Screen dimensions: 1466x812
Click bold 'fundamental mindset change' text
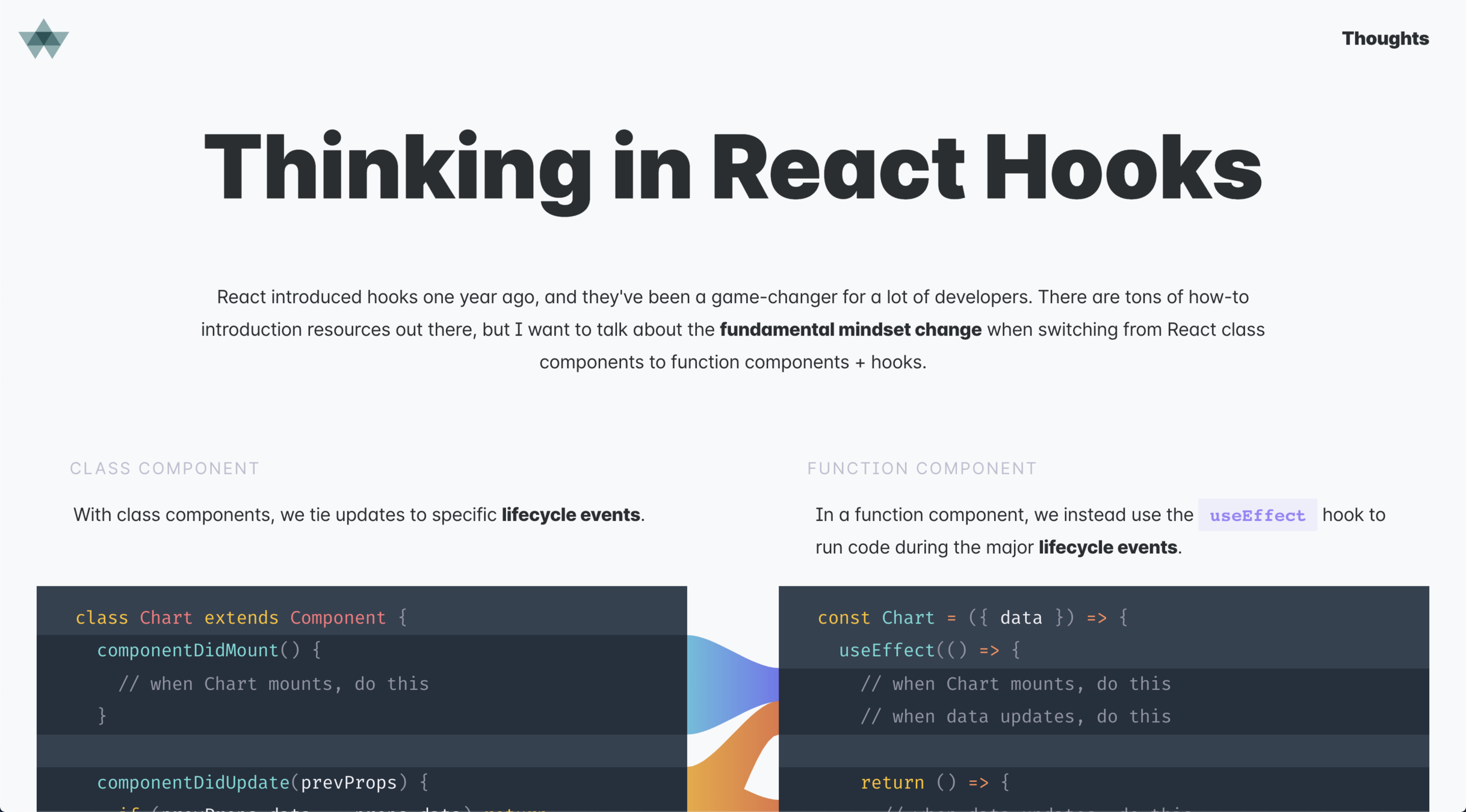tap(850, 330)
